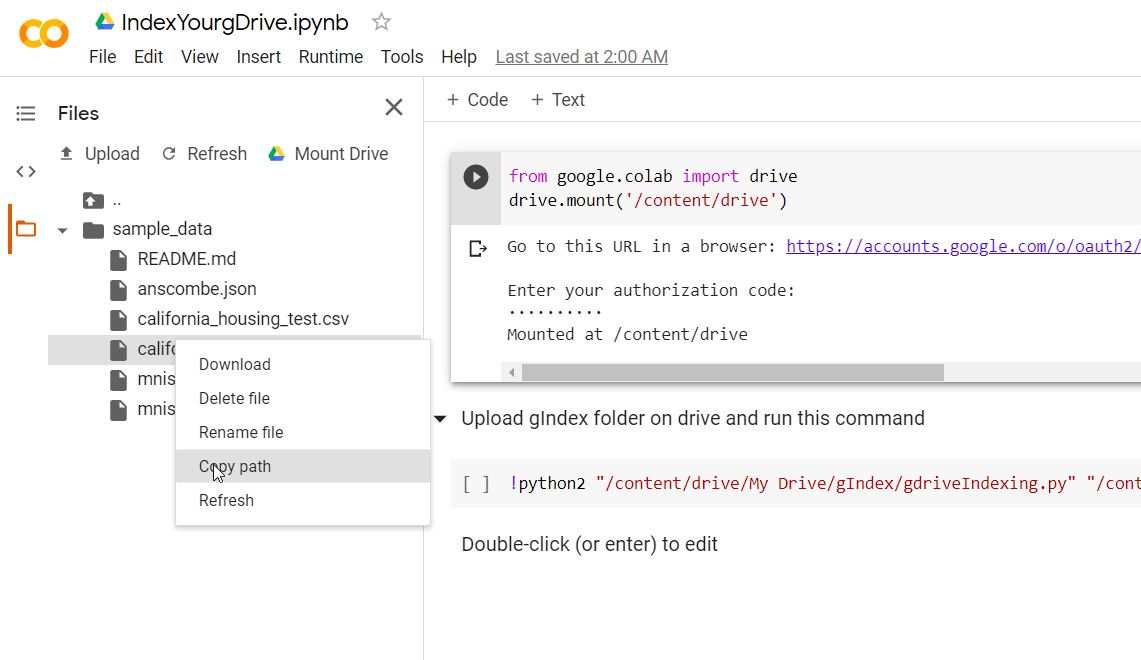
Task: Click the Mount Drive button
Action: tap(328, 154)
